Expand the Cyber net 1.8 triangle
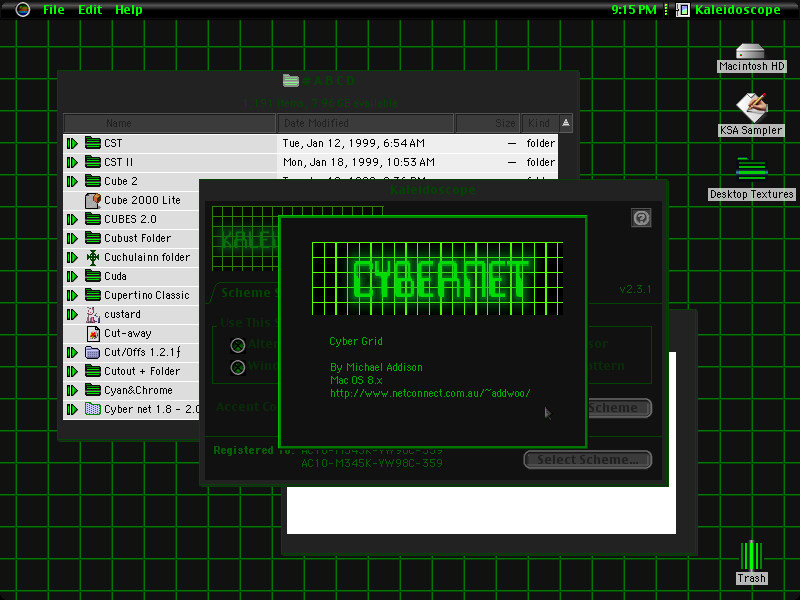This screenshot has width=800, height=600. [72, 409]
